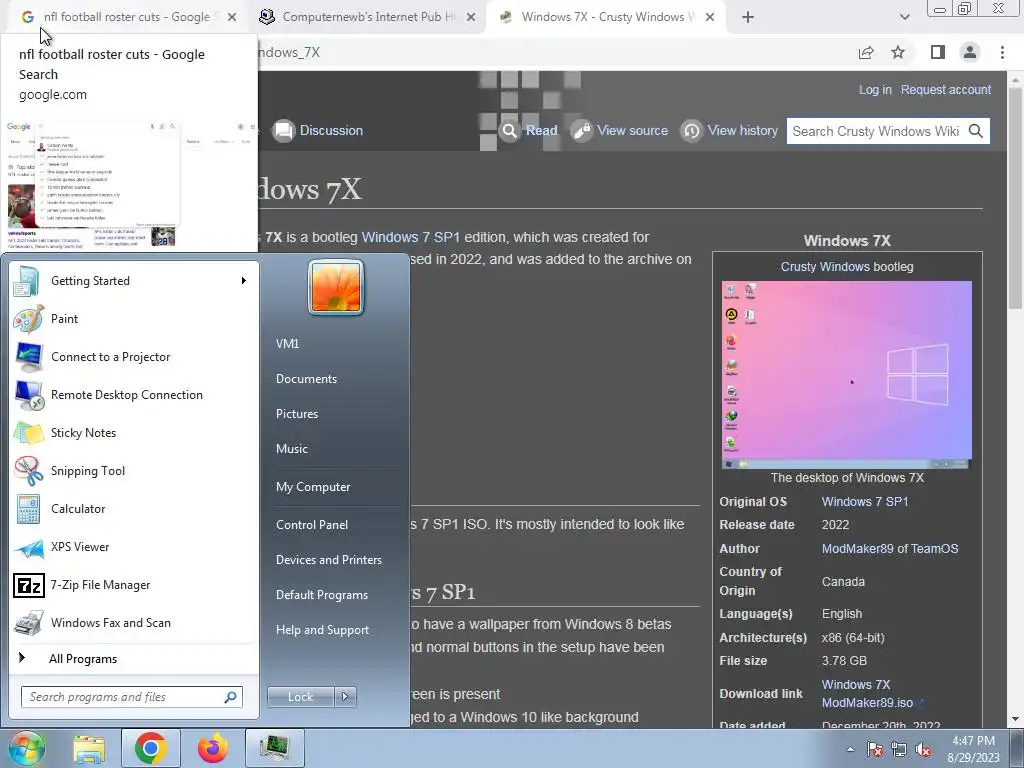
Task: Click the muted volume tray icon
Action: point(923,750)
